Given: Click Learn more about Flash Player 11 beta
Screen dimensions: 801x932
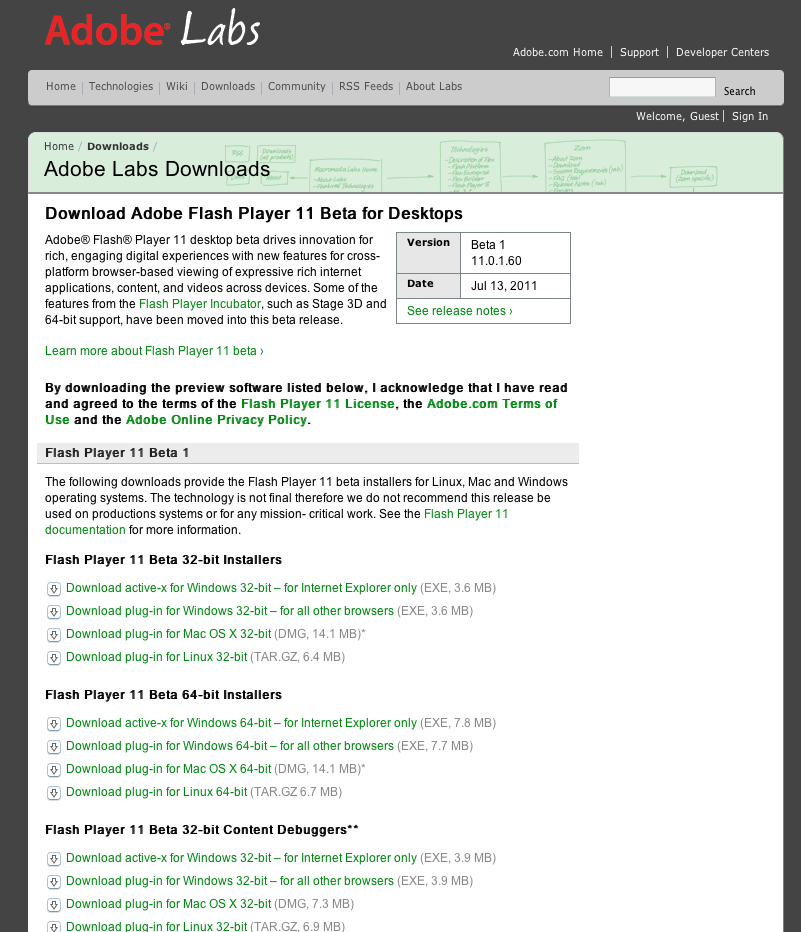Looking at the screenshot, I should [154, 351].
